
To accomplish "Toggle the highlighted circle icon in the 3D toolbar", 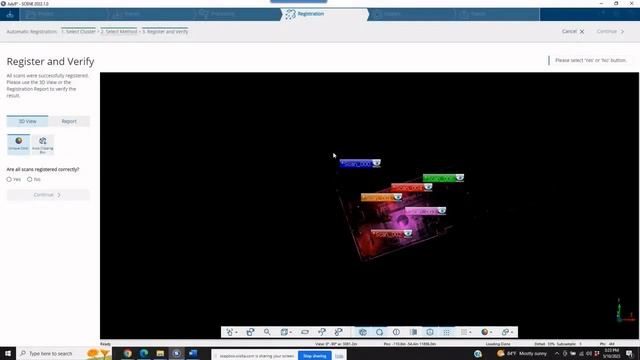I will [379, 332].
